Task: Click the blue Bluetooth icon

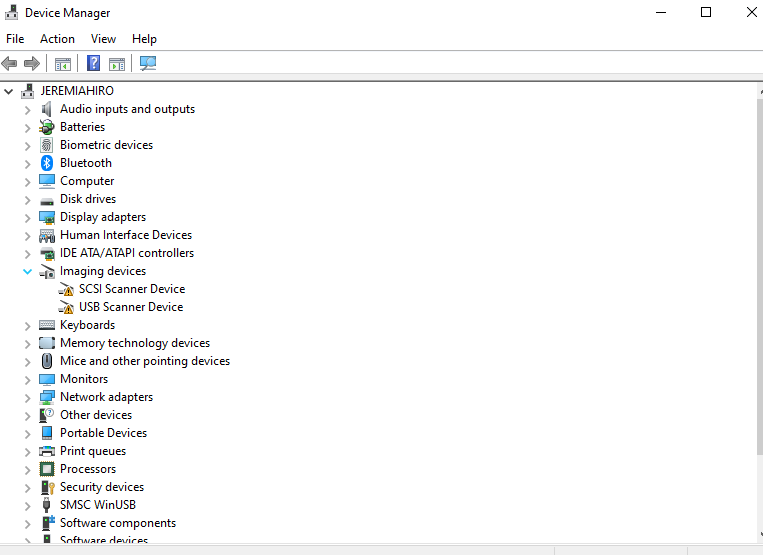Action: pos(47,163)
